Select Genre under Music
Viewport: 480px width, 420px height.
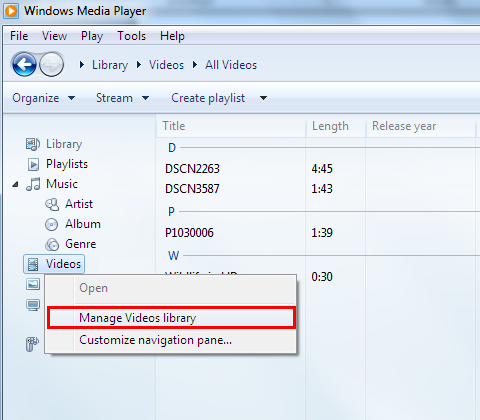pos(81,244)
